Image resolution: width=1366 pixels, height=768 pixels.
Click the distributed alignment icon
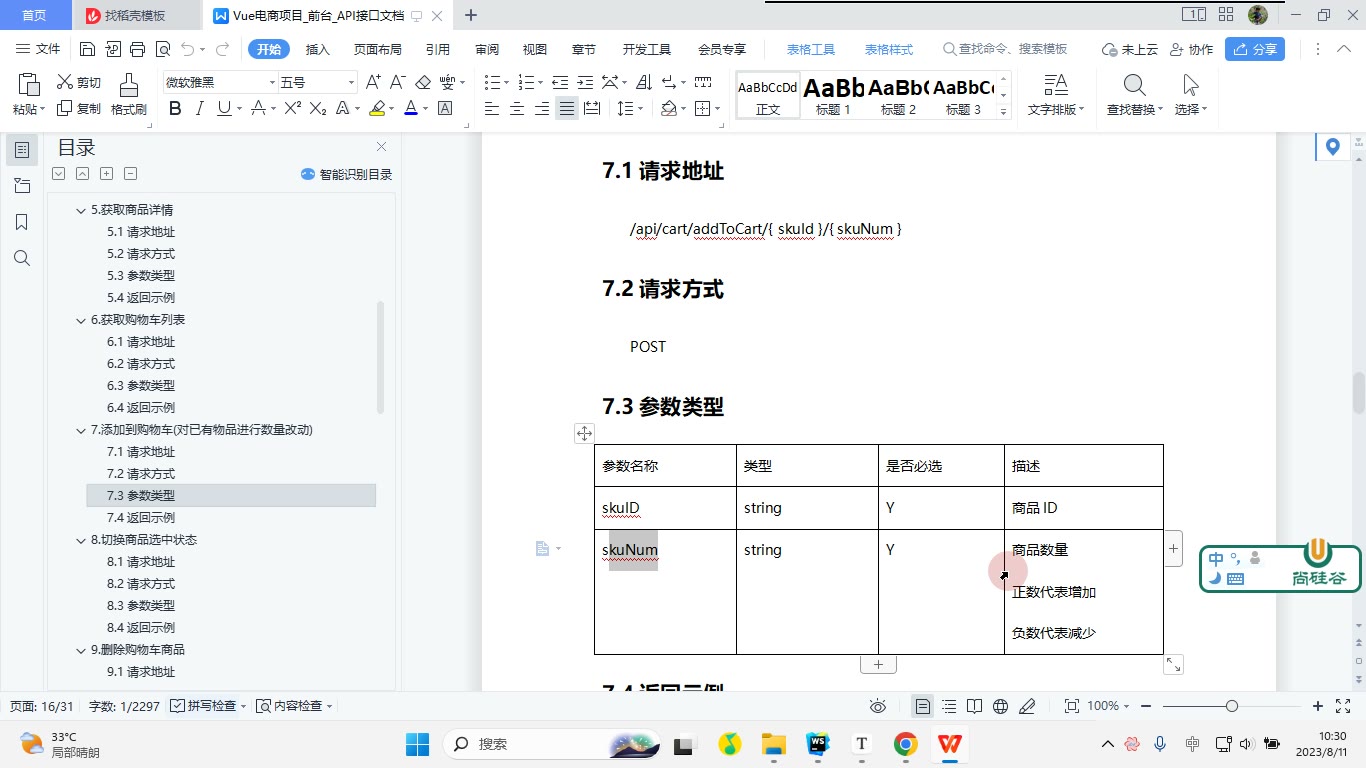(x=592, y=108)
